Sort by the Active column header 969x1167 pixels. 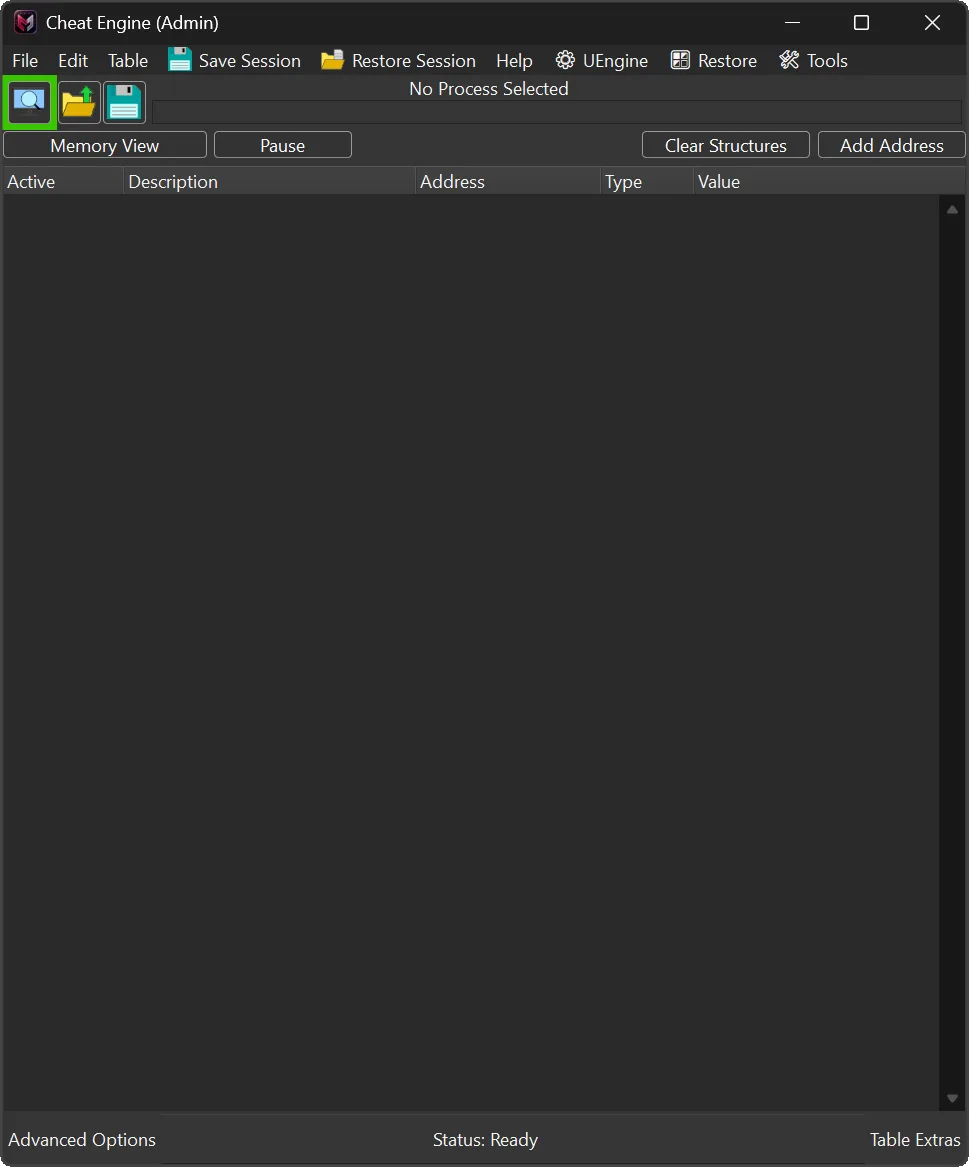click(63, 182)
